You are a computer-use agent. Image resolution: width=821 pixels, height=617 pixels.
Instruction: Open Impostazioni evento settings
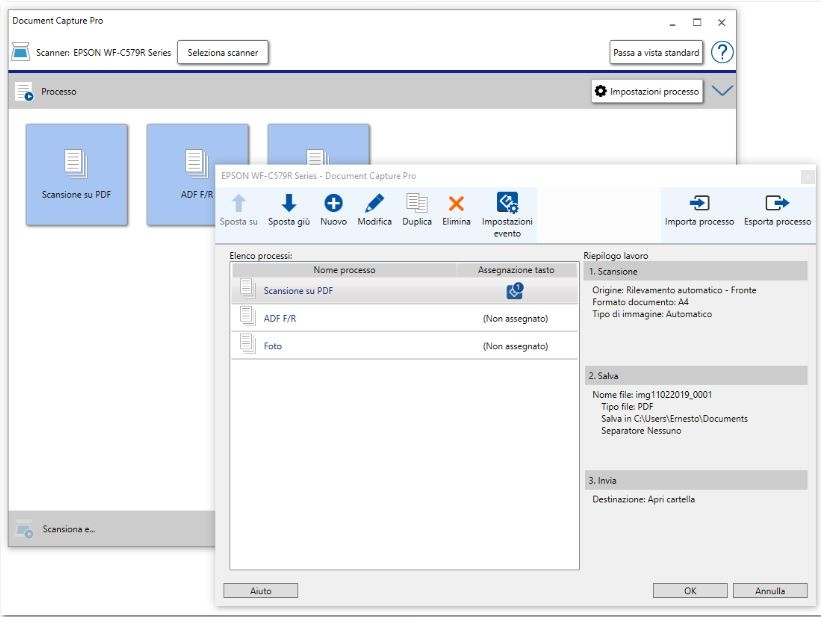[x=507, y=204]
